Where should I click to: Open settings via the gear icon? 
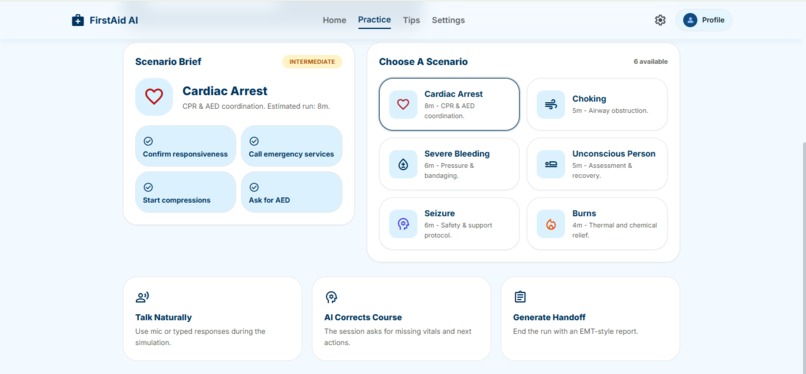point(660,20)
